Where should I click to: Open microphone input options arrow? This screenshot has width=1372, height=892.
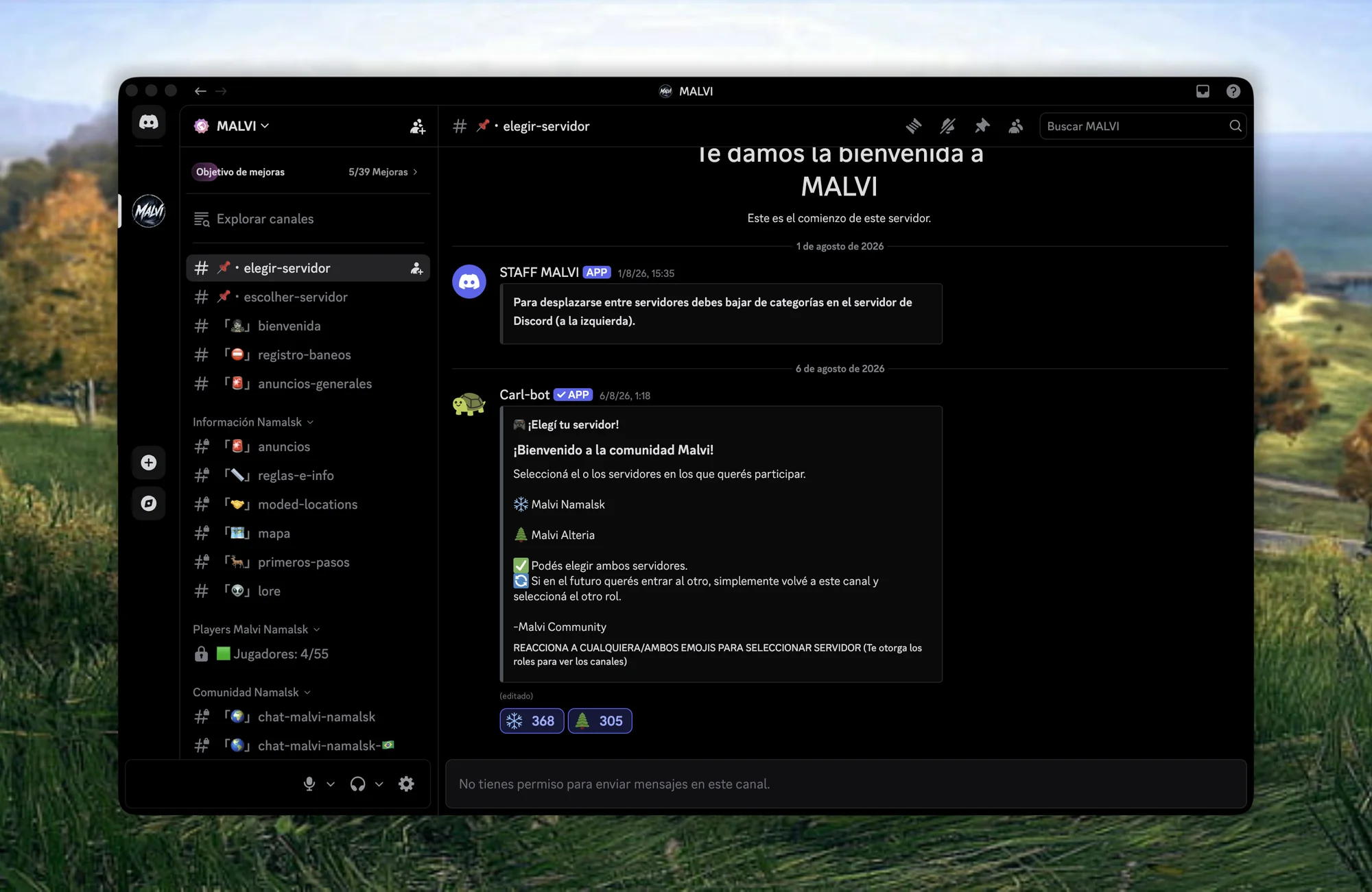point(331,784)
